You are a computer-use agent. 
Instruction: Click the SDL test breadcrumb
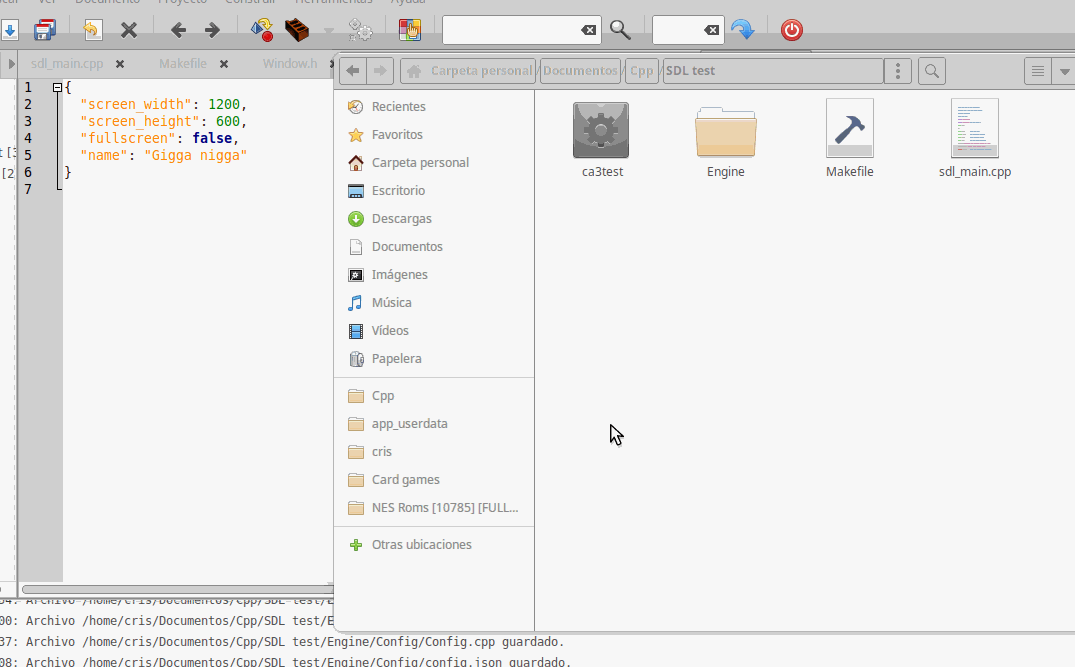773,71
